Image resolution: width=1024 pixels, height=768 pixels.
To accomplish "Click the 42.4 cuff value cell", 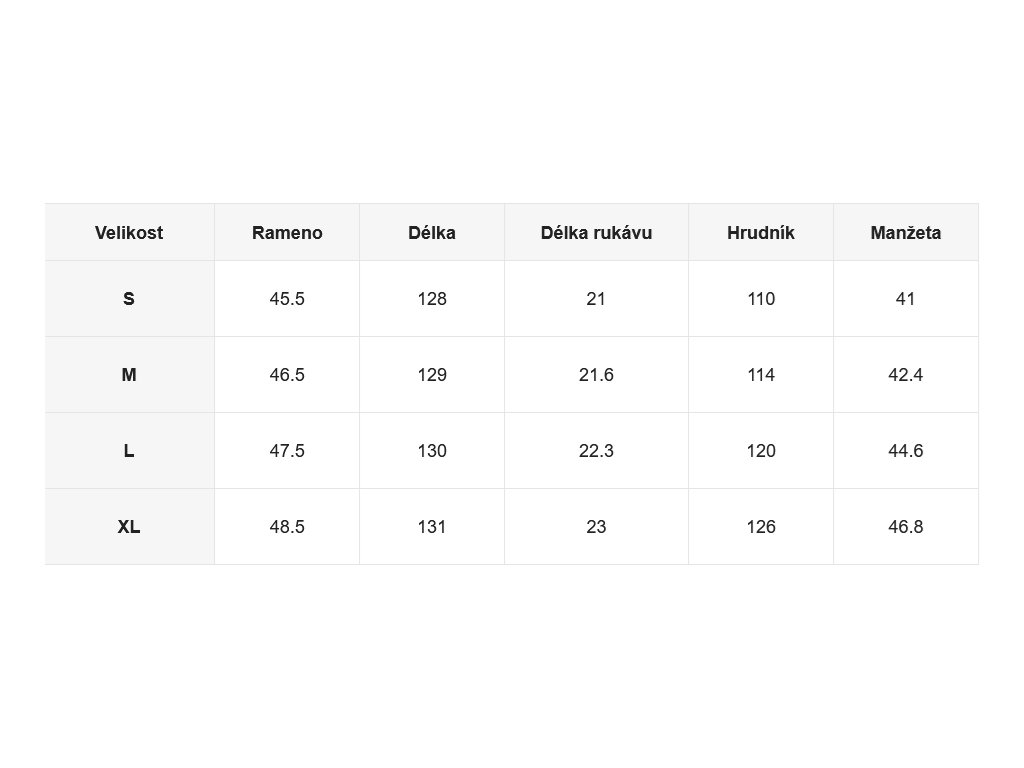I will tap(906, 375).
